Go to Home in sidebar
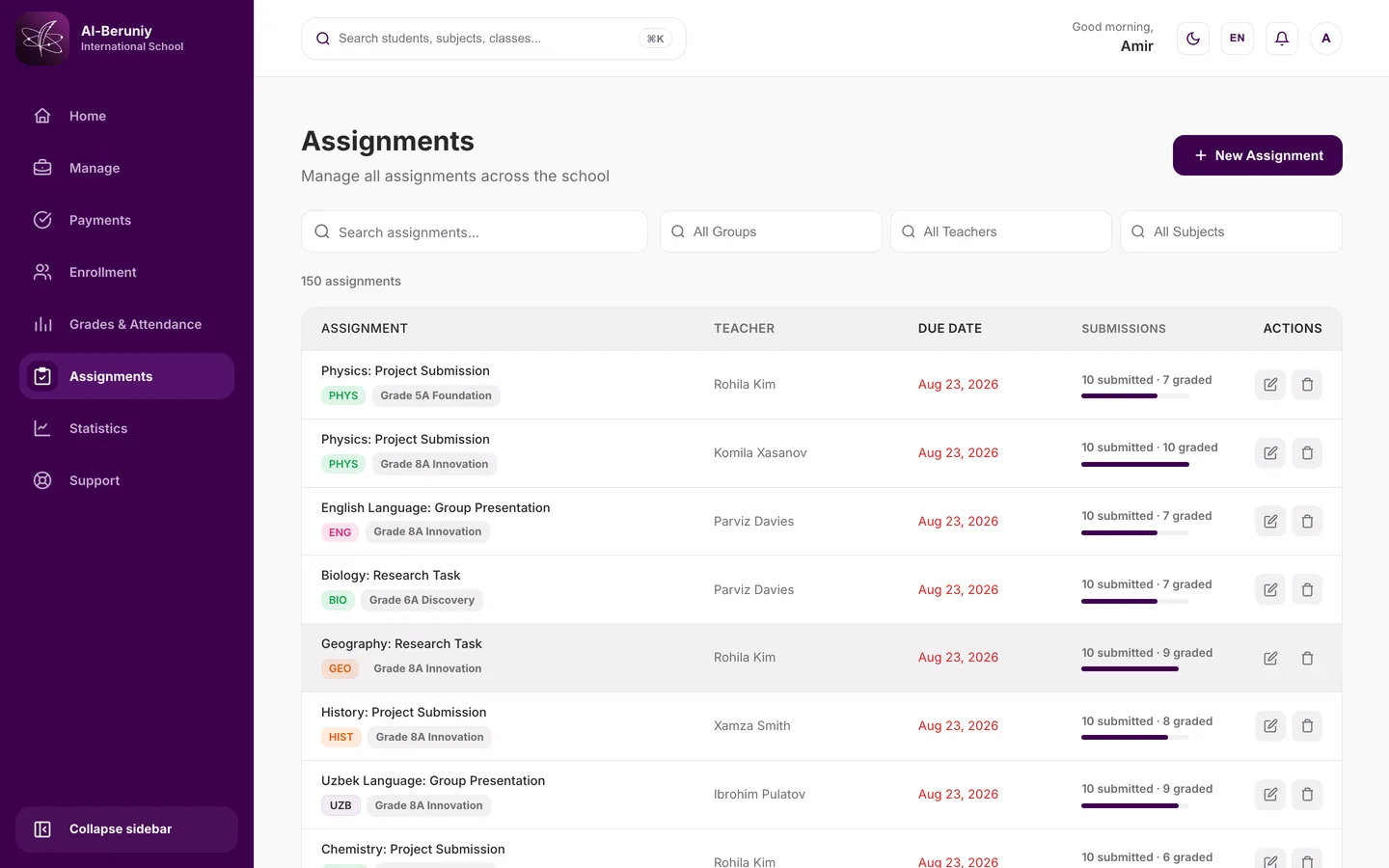 [x=126, y=116]
